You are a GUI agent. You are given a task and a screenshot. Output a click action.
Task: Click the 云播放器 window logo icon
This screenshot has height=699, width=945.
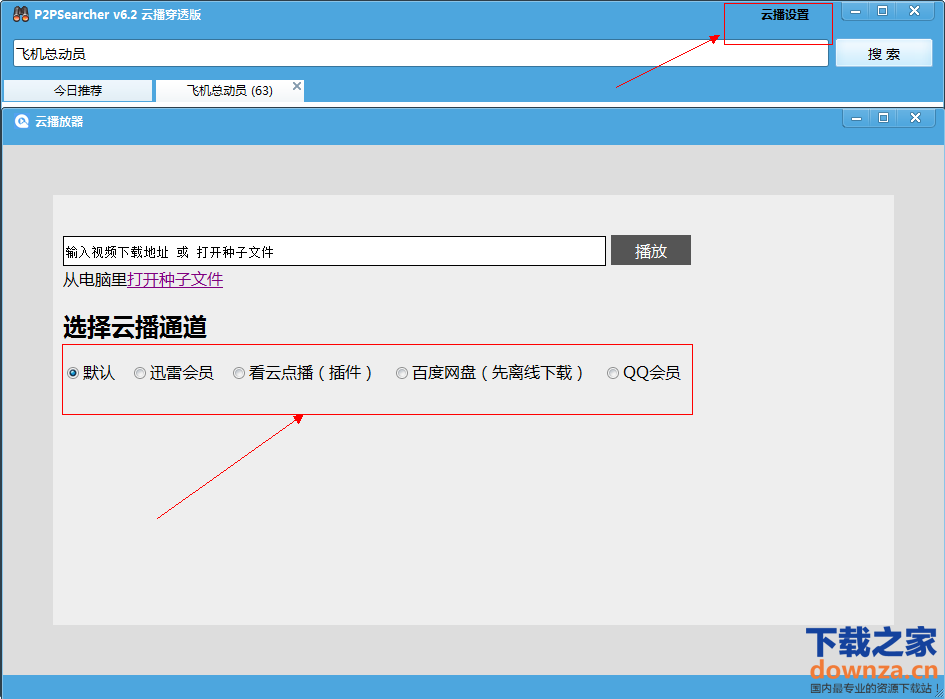[22, 121]
